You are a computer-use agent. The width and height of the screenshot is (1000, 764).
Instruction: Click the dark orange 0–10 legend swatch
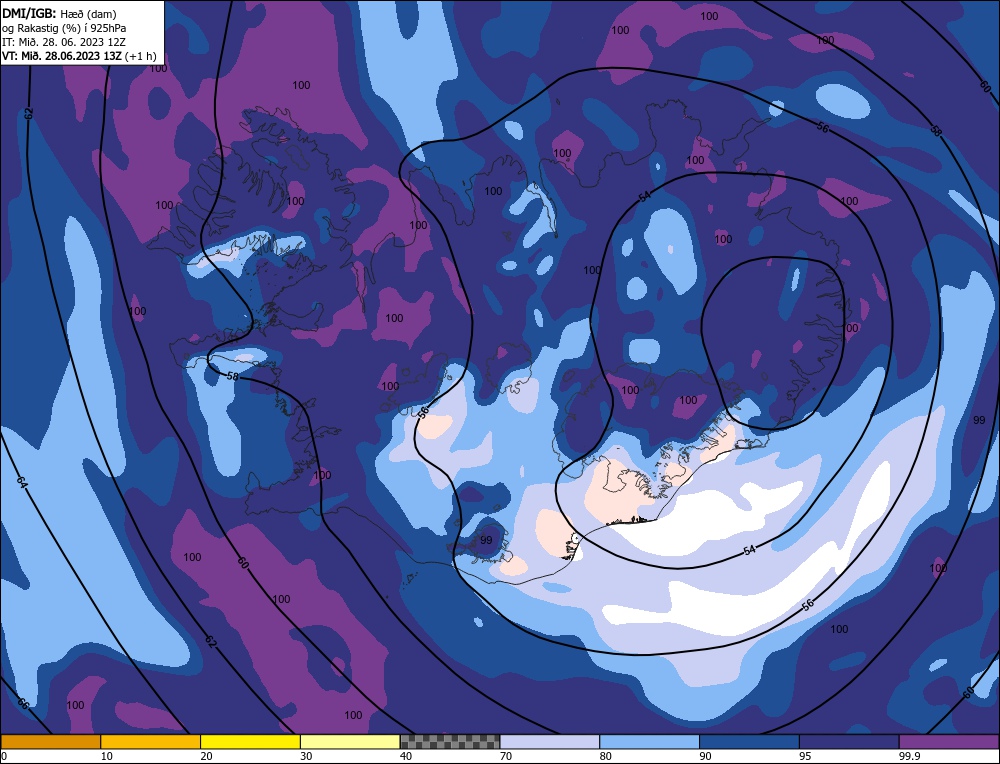pos(50,742)
